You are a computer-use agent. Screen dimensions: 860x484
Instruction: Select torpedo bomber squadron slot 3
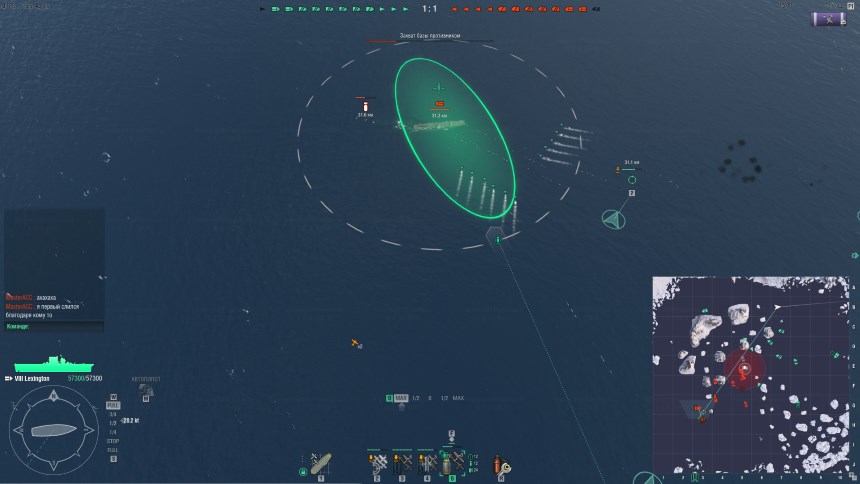[x=402, y=464]
